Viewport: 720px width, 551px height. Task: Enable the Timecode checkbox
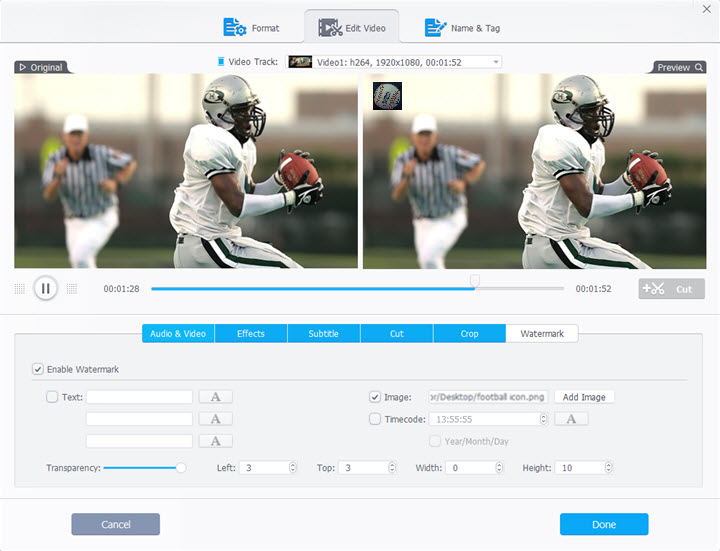pyautogui.click(x=375, y=419)
